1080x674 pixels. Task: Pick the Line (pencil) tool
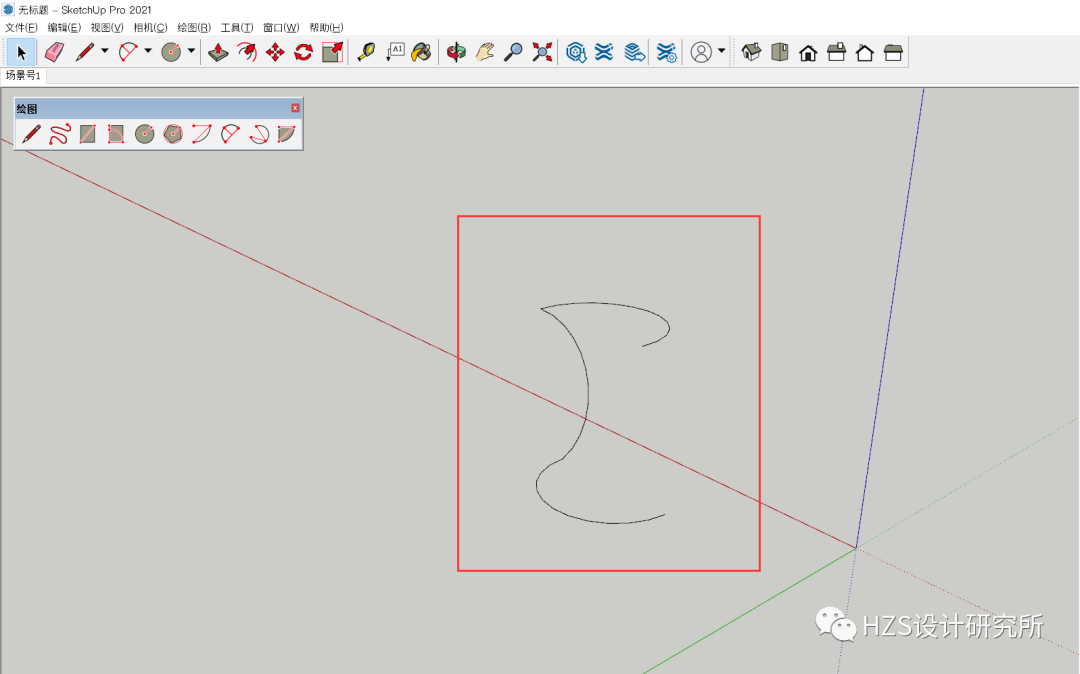(x=85, y=52)
